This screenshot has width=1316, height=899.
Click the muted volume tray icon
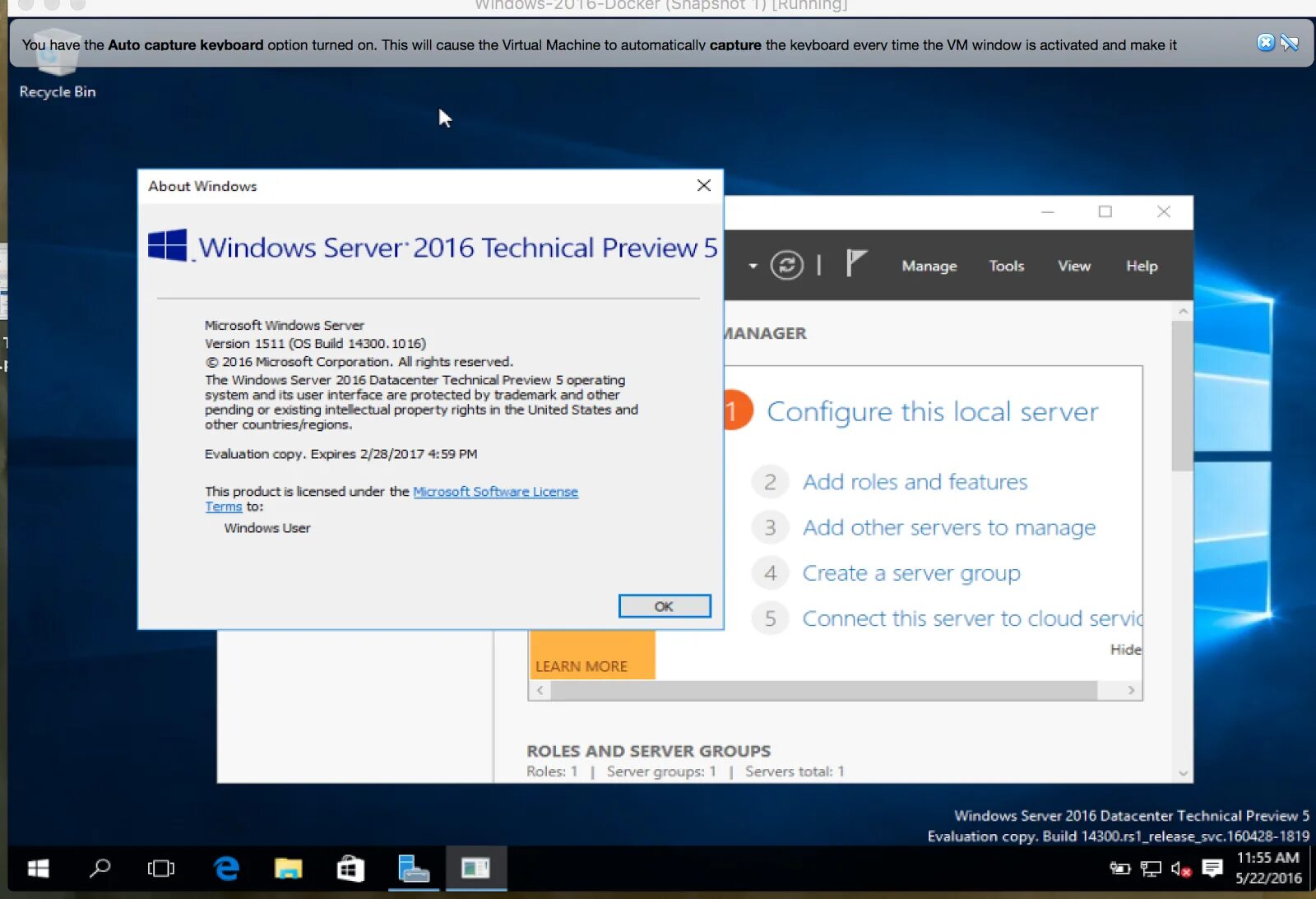pyautogui.click(x=1181, y=869)
